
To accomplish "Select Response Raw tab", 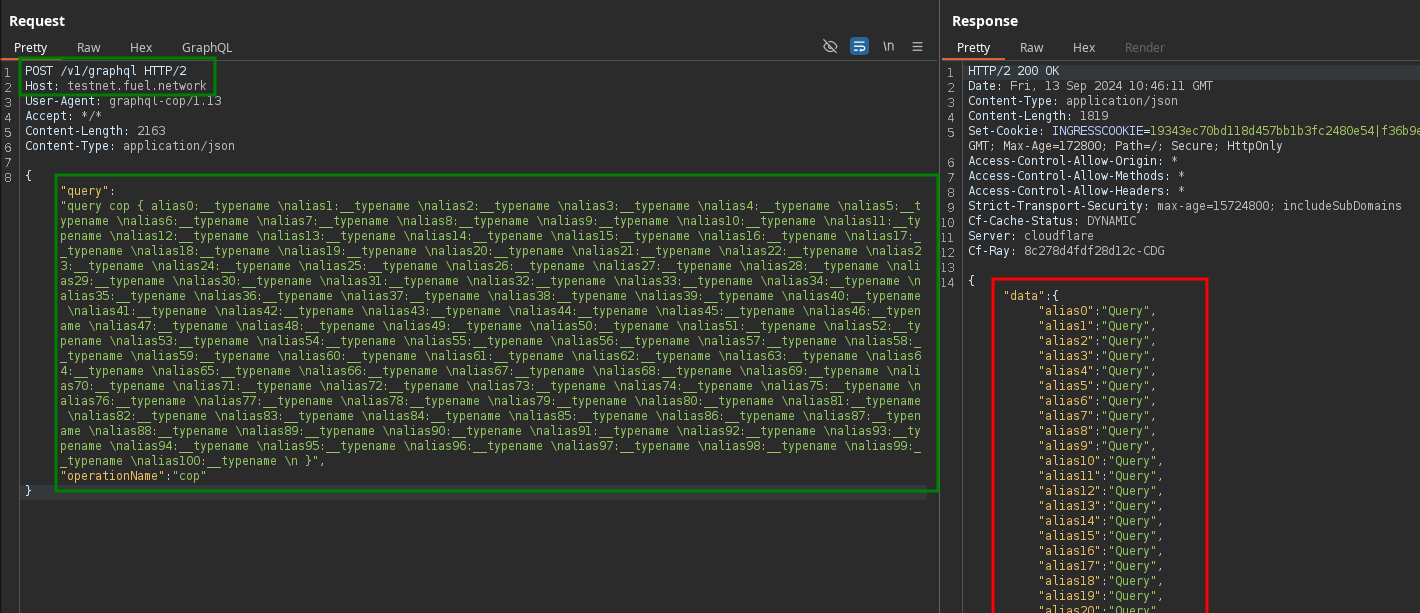I will 1032,47.
